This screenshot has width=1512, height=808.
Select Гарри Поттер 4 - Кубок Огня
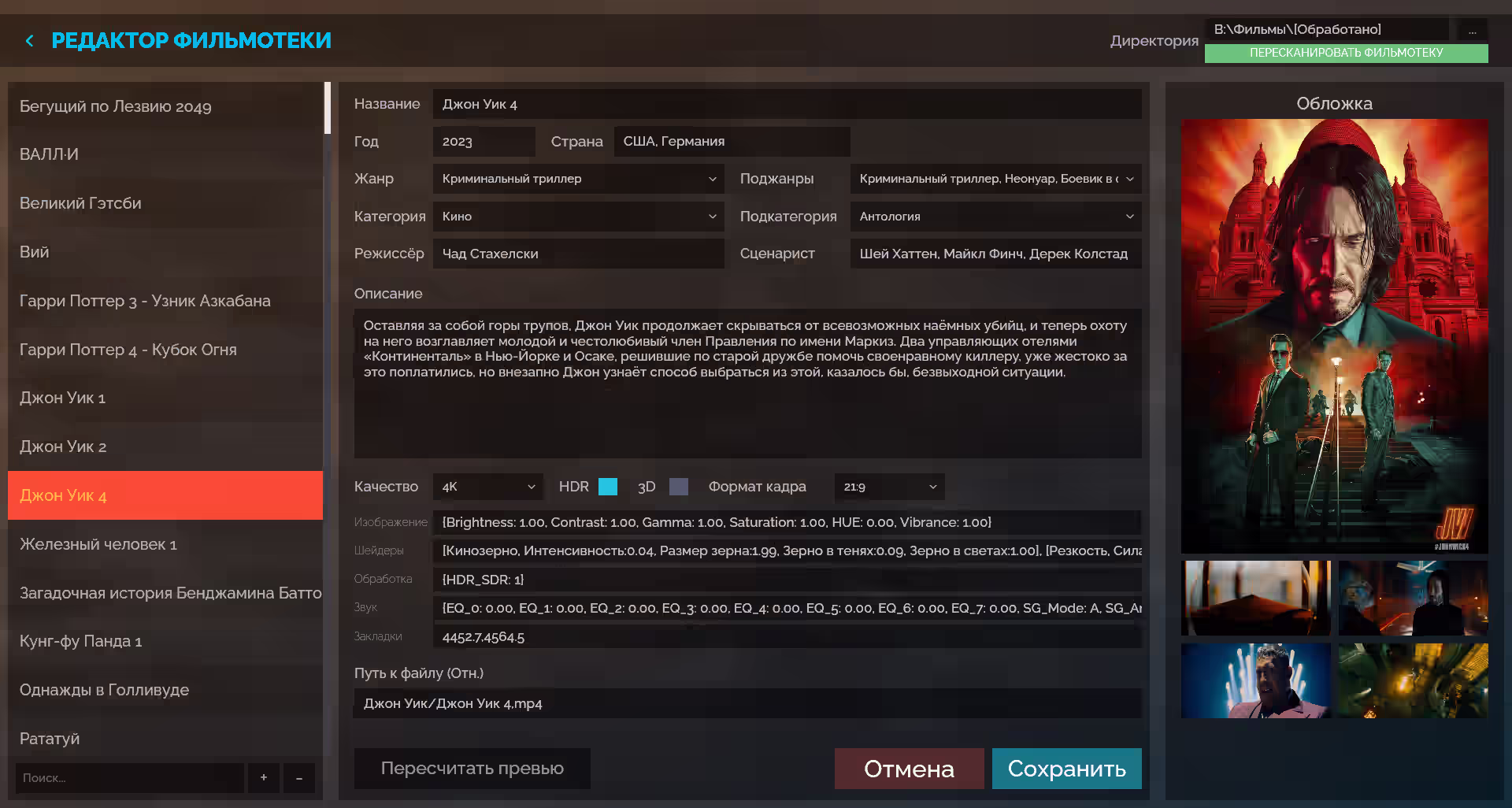coord(165,350)
